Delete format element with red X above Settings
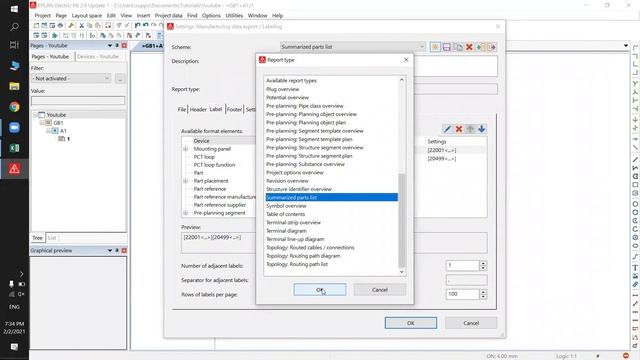 [459, 129]
